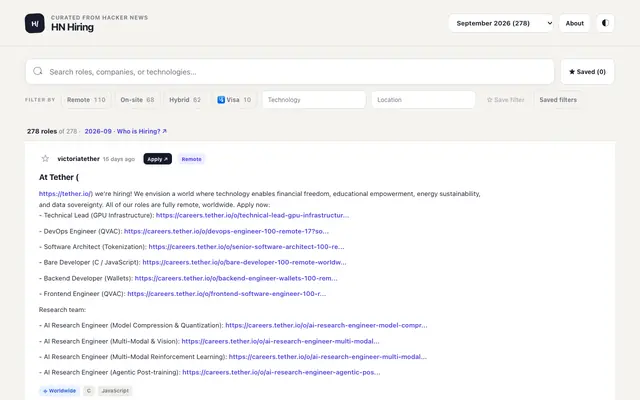Open Saved (0) jobs list
Image resolution: width=640 pixels, height=400 pixels.
tap(587, 72)
